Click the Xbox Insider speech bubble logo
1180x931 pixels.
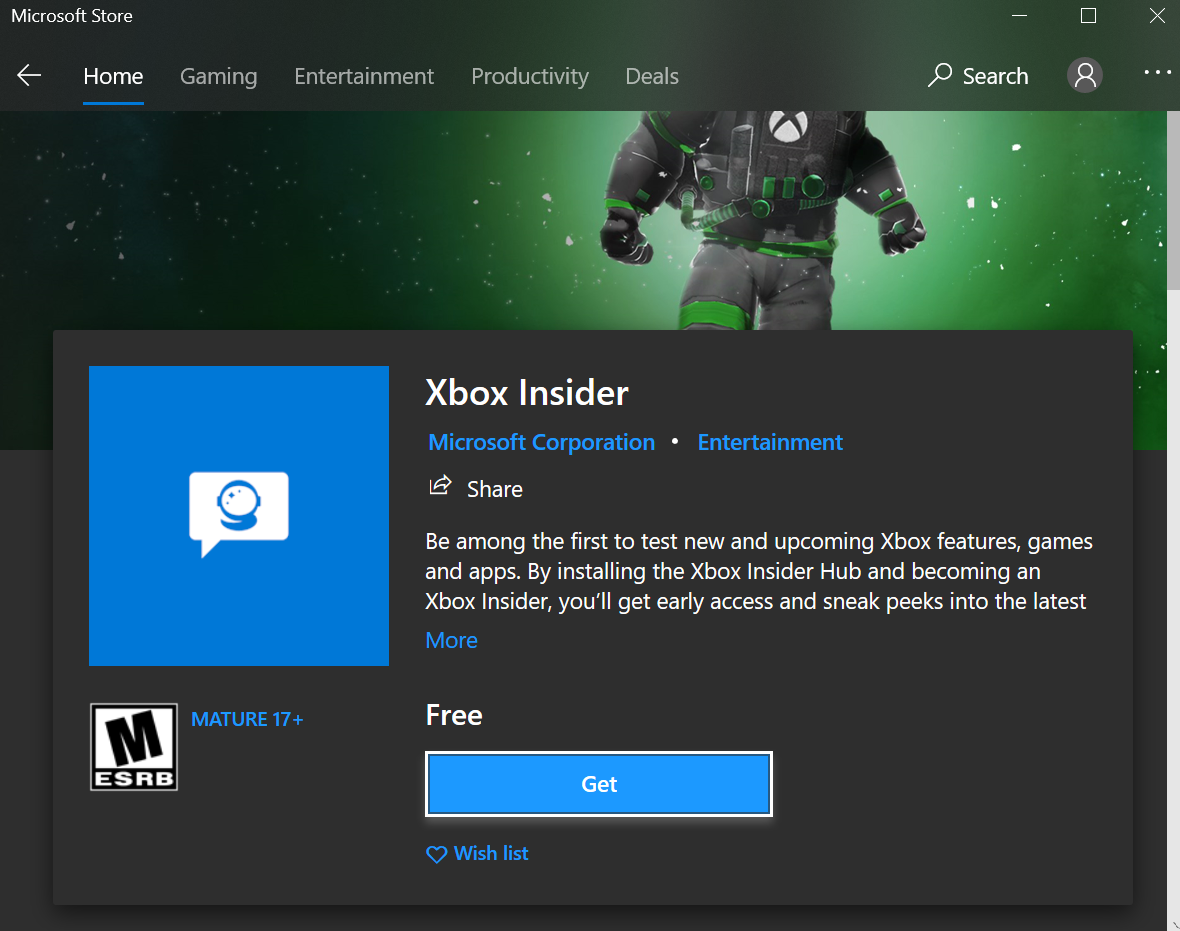238,515
